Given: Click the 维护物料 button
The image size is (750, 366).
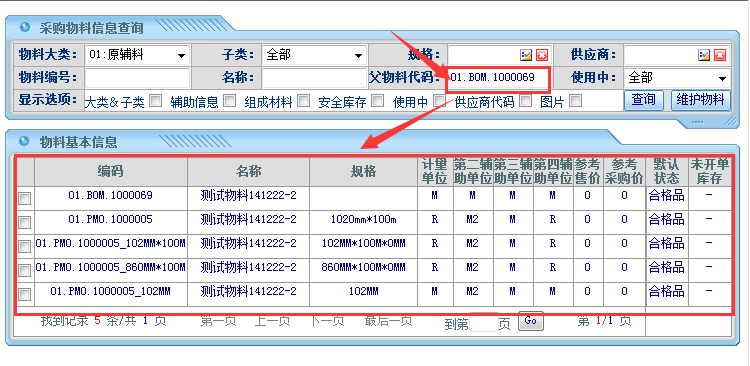Looking at the screenshot, I should [701, 100].
